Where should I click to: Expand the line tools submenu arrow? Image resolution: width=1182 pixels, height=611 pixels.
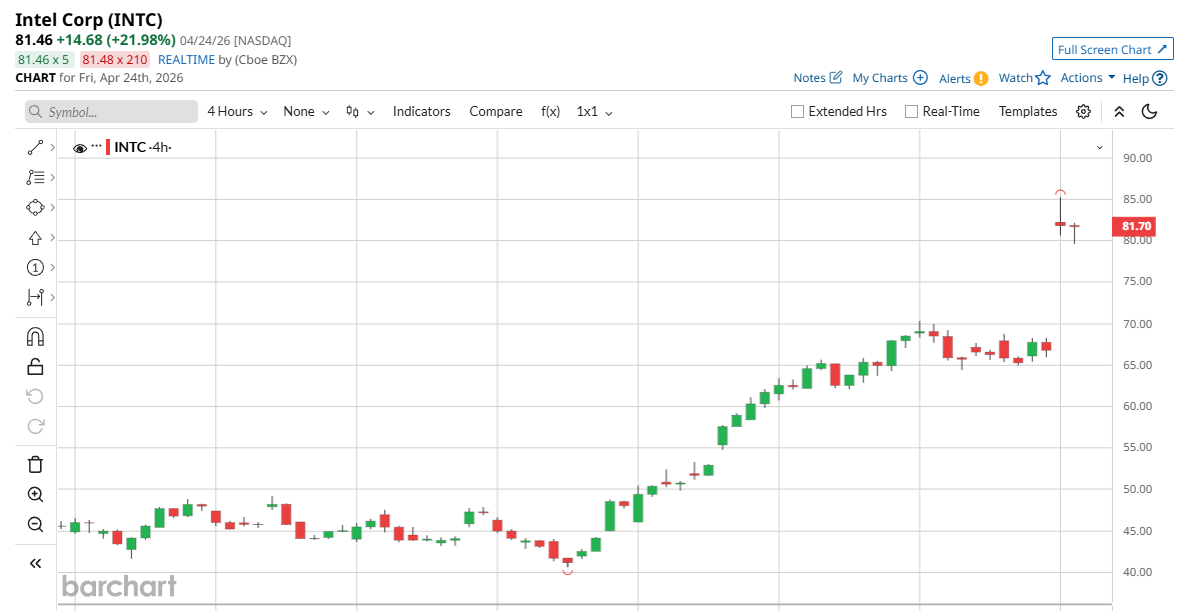pyautogui.click(x=53, y=148)
